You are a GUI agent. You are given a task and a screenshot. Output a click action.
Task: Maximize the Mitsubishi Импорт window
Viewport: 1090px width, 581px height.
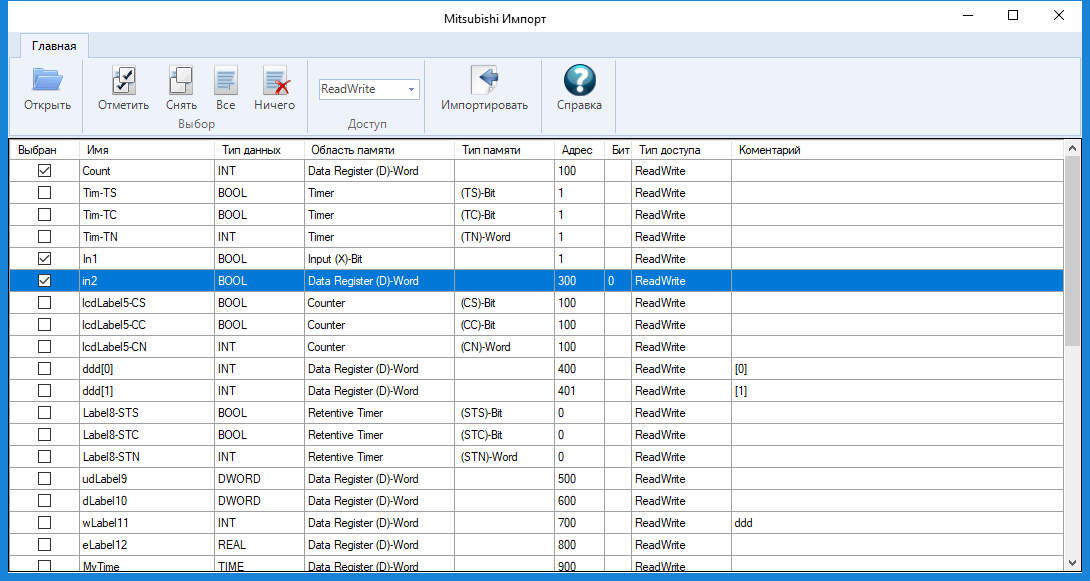(x=1013, y=15)
